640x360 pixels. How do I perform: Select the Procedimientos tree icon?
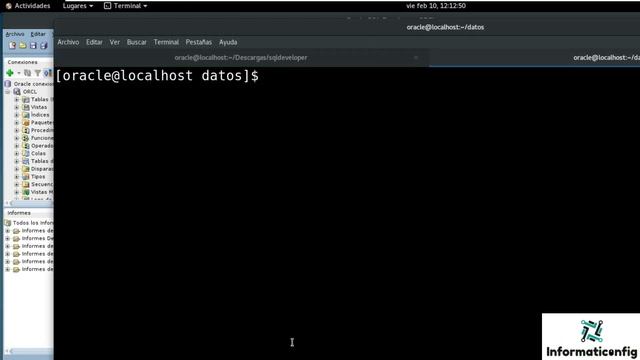pyautogui.click(x=26, y=131)
